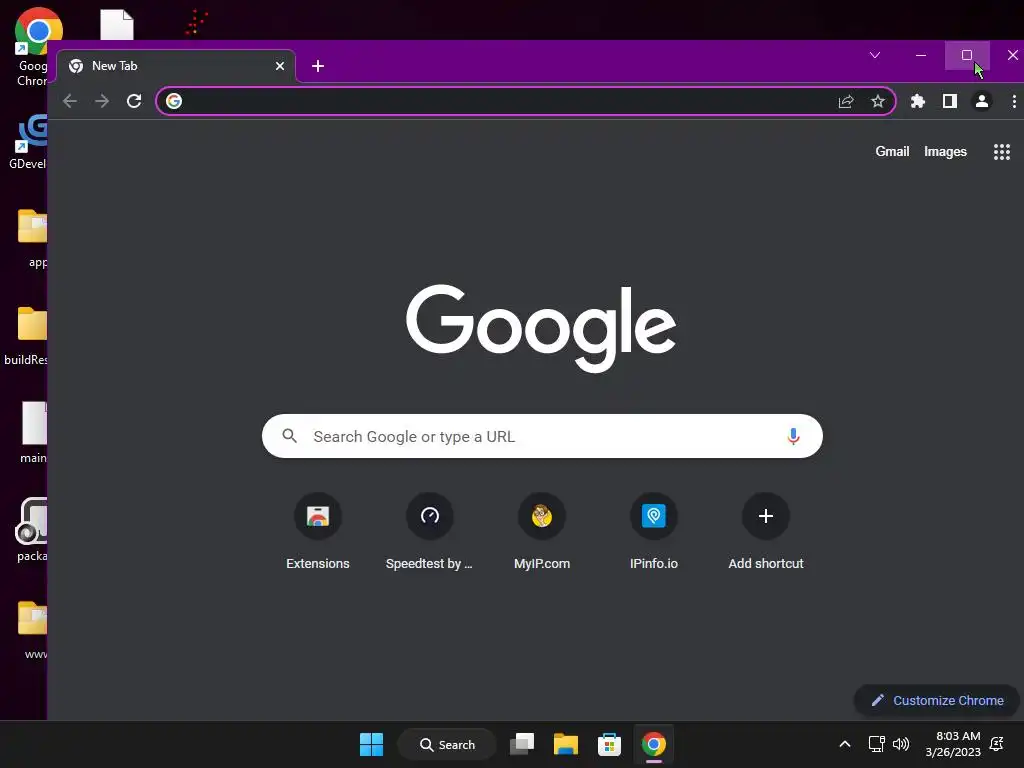Open network status in system tray

point(876,744)
